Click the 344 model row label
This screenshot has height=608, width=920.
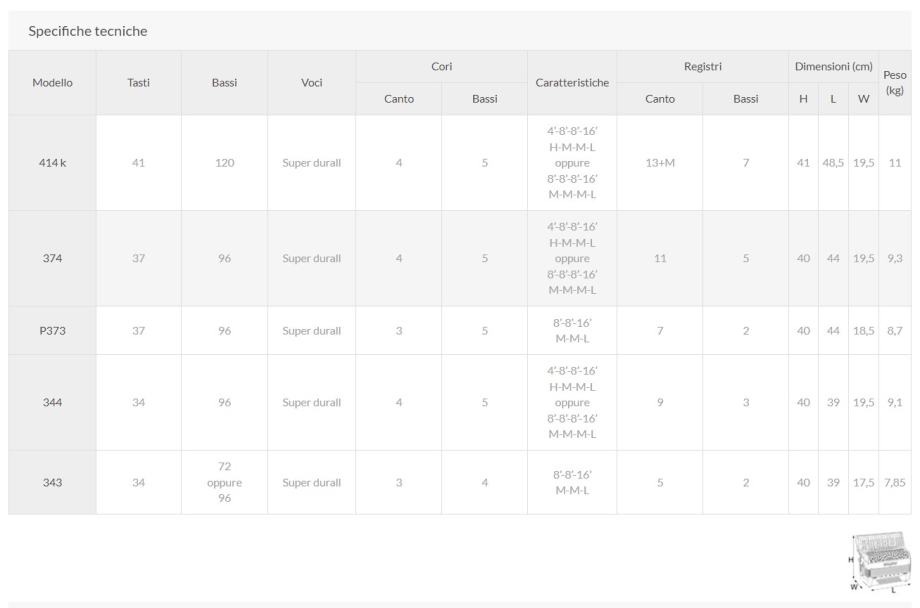(x=52, y=403)
